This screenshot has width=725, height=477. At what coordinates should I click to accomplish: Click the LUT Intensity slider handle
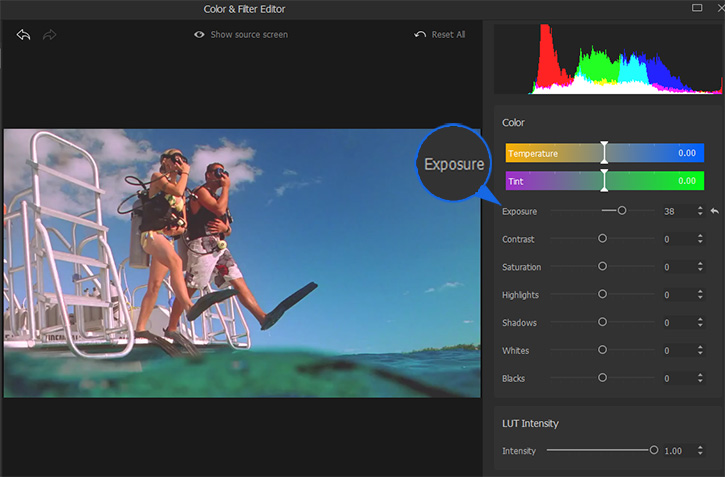[654, 450]
